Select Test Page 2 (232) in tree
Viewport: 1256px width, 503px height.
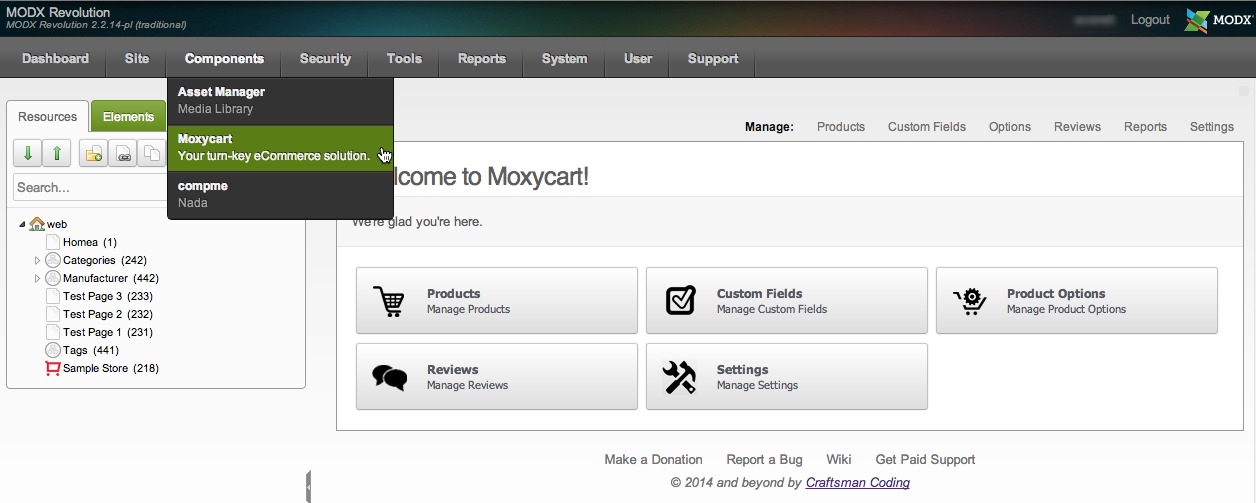(108, 314)
